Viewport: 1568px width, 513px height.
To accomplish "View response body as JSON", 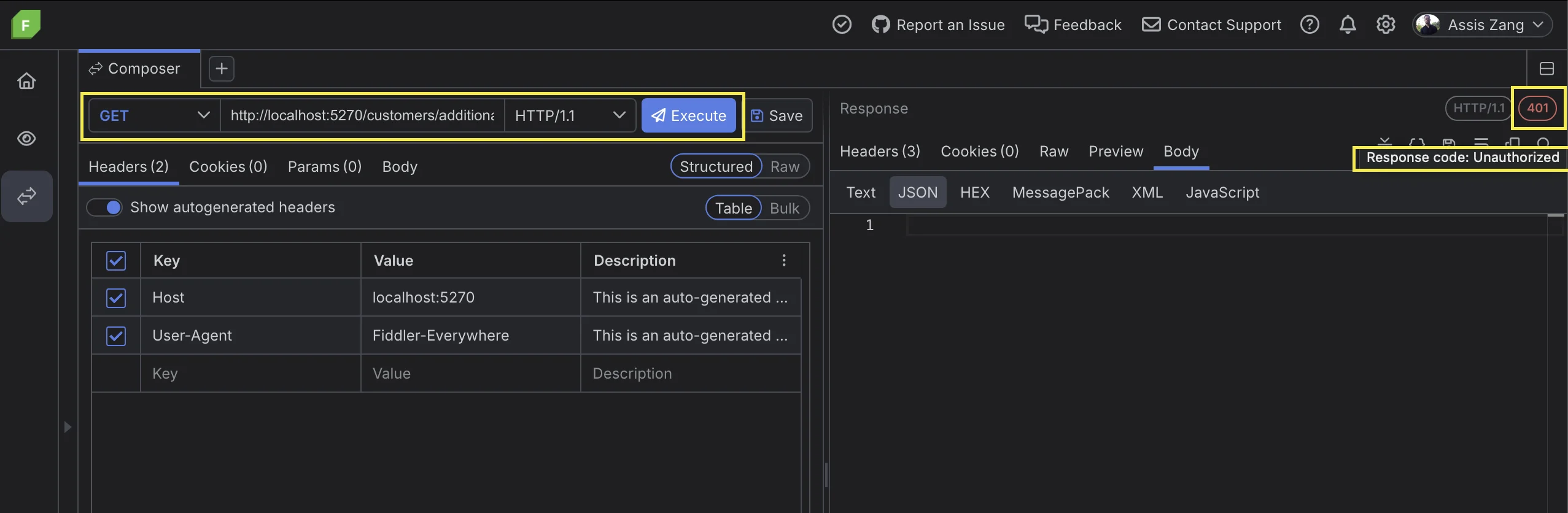I will tap(918, 192).
